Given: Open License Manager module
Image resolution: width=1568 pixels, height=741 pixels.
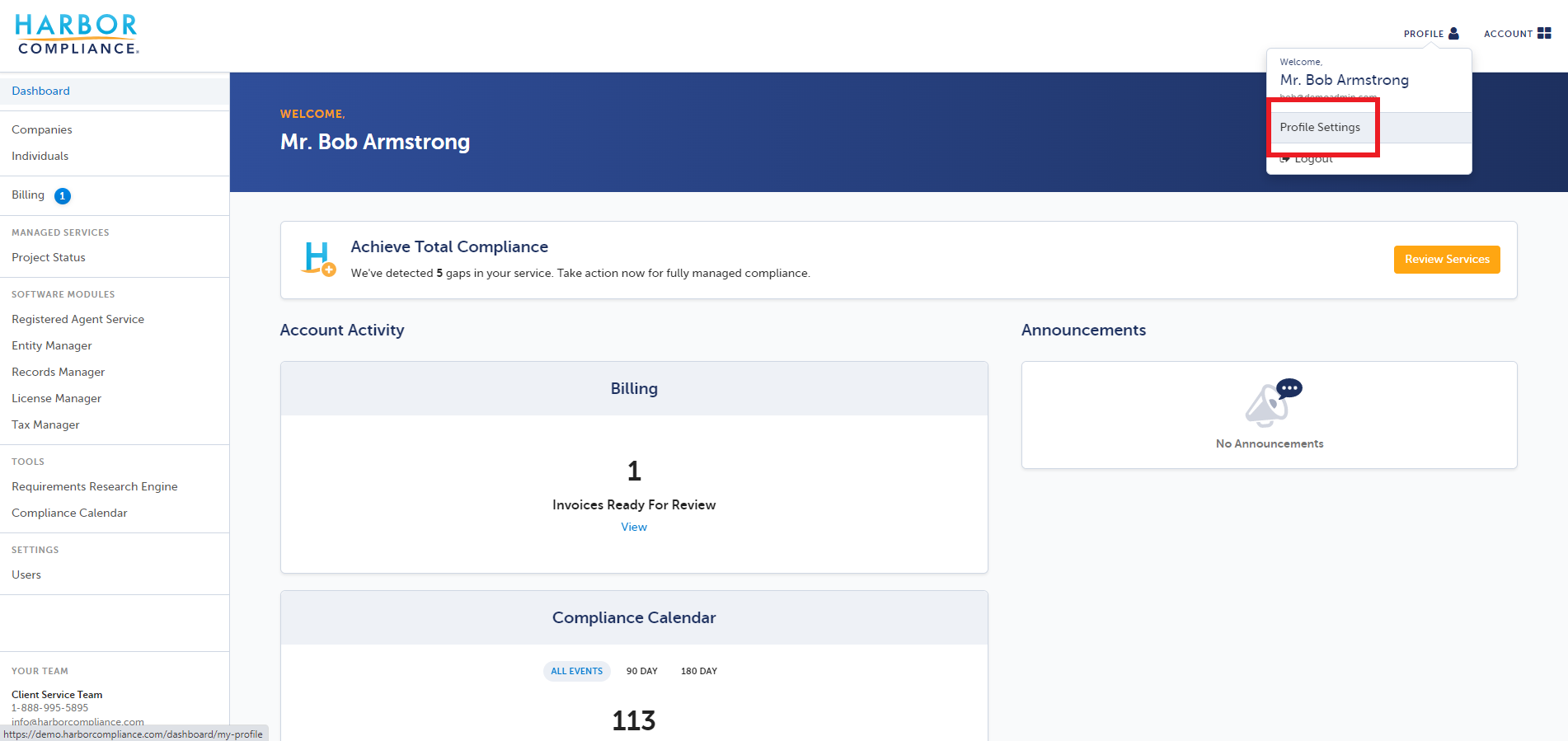Looking at the screenshot, I should pos(57,398).
